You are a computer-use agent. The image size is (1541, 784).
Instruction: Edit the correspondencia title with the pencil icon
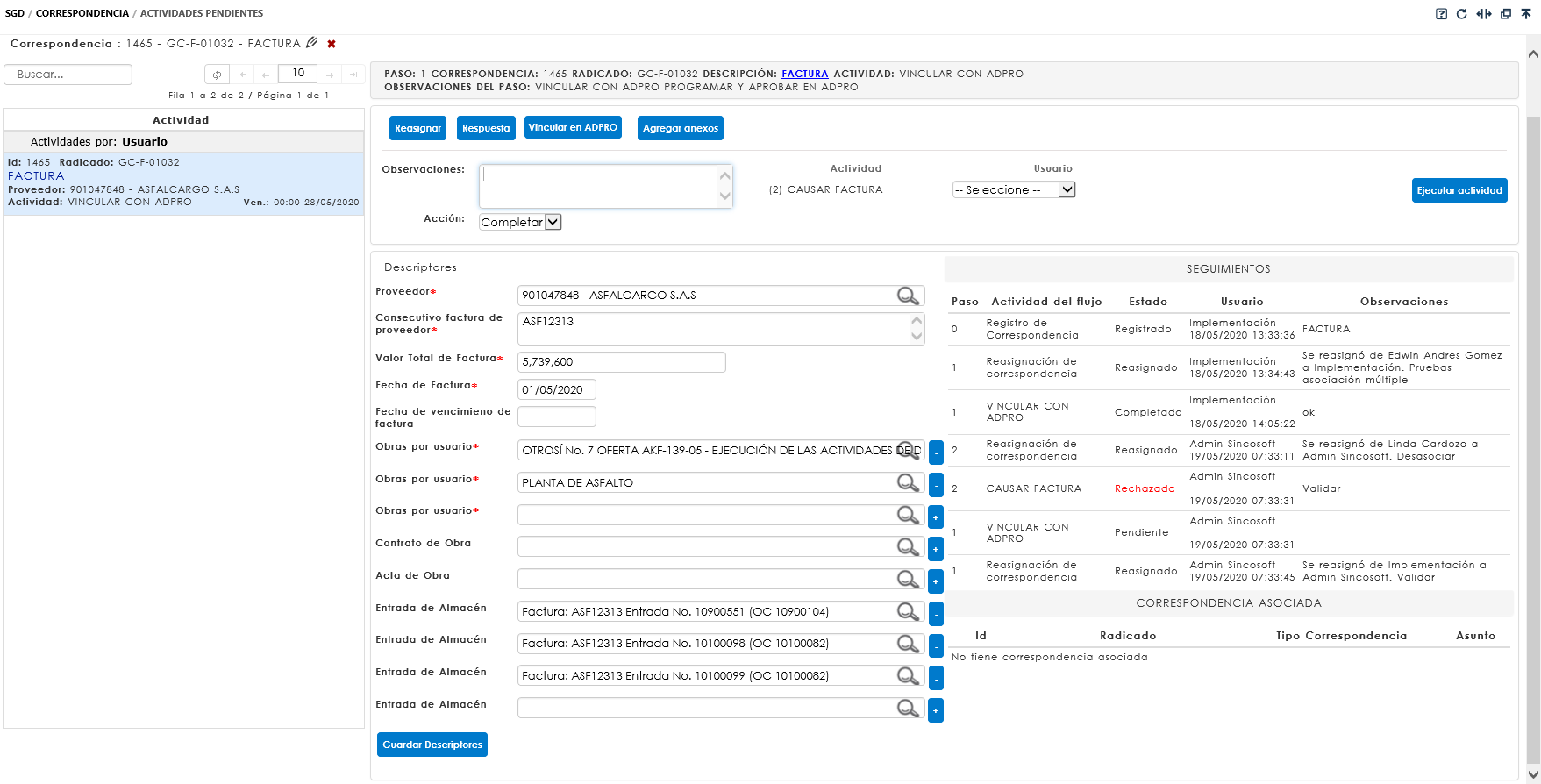pos(311,42)
